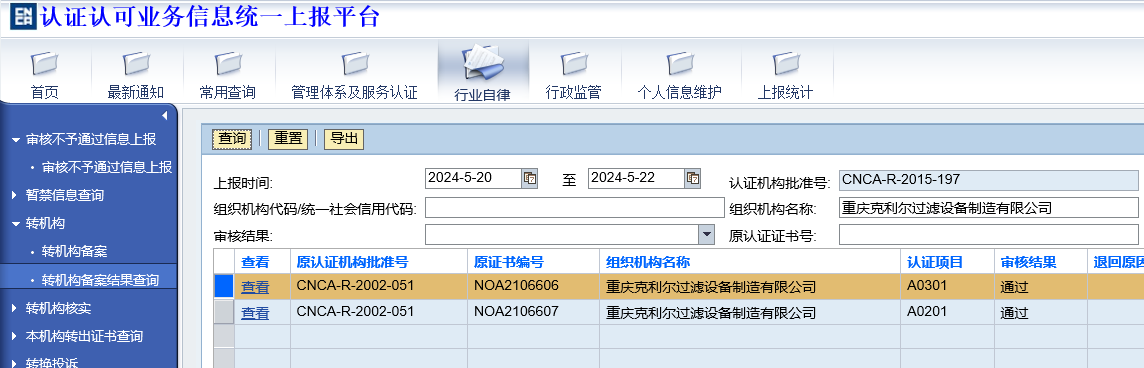Open 个人信息维护 folder icon

coord(679,64)
